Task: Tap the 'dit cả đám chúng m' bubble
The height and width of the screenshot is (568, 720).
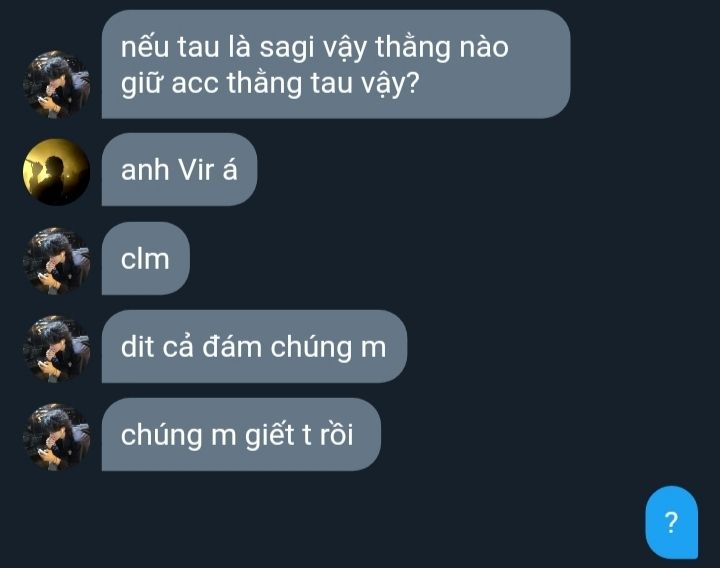Action: [x=254, y=347]
